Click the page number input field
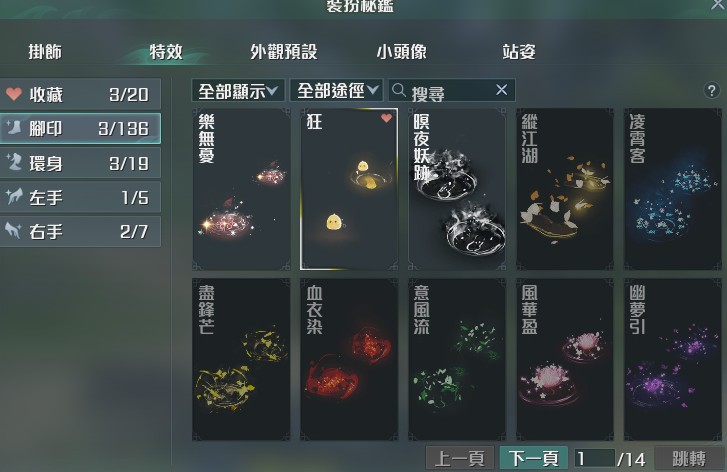The height and width of the screenshot is (472, 727). (x=594, y=459)
